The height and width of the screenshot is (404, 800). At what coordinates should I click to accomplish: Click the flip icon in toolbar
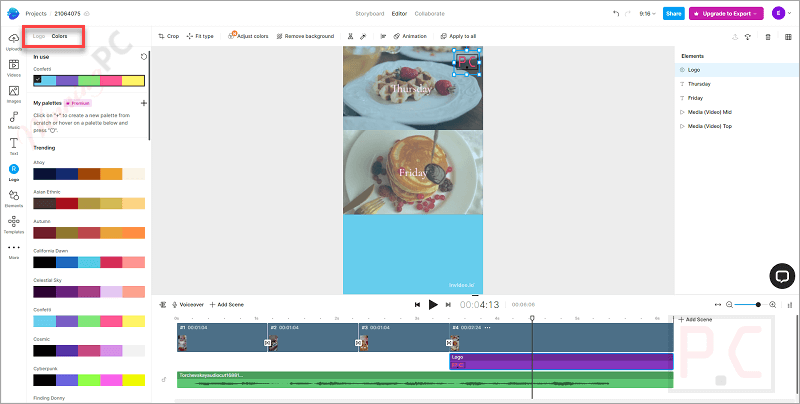[x=350, y=36]
